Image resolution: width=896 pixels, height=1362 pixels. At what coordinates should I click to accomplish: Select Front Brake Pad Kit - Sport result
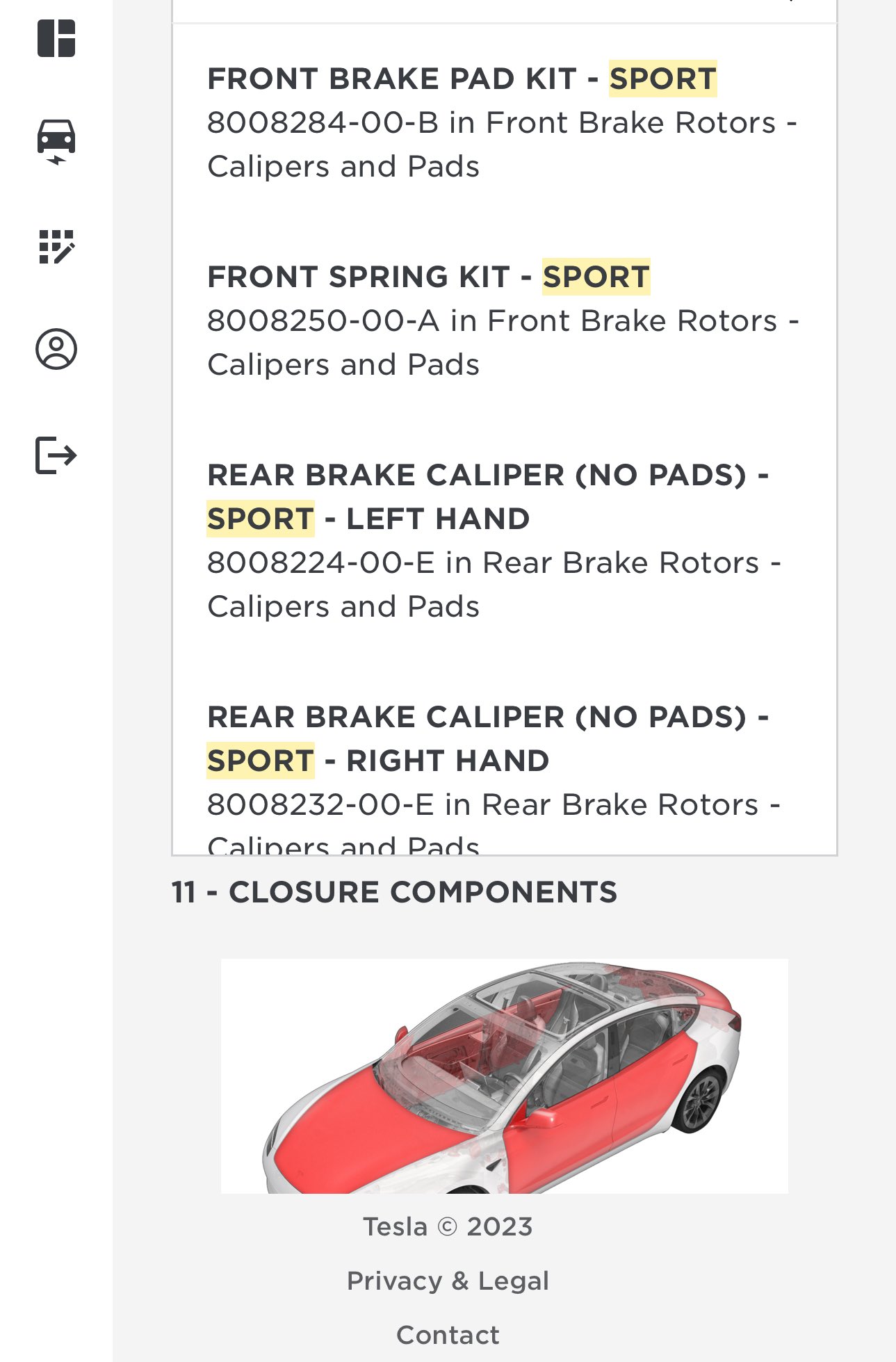504,122
